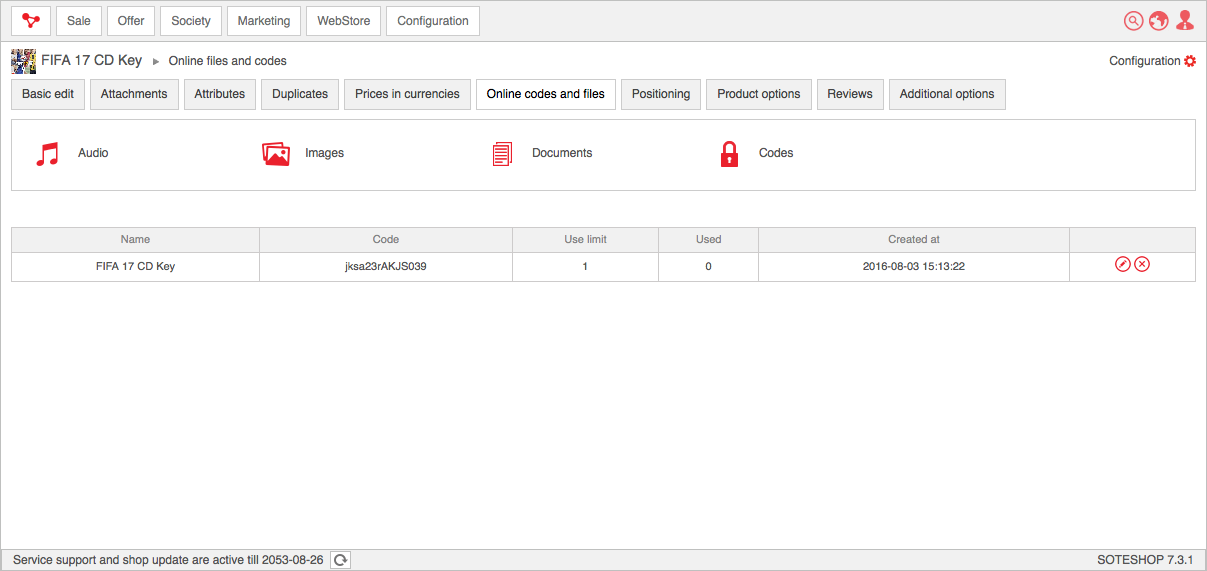Click the Used column header
1207x571 pixels.
pyautogui.click(x=708, y=240)
